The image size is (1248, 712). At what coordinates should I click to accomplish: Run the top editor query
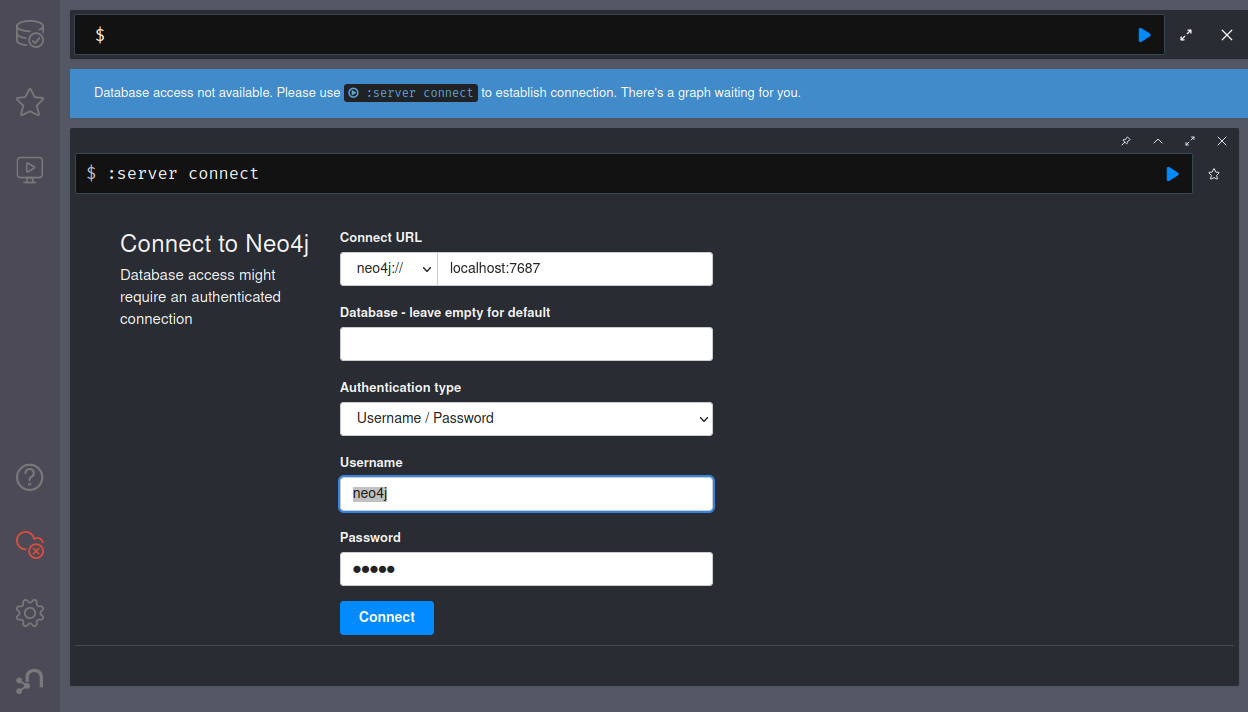[x=1144, y=35]
